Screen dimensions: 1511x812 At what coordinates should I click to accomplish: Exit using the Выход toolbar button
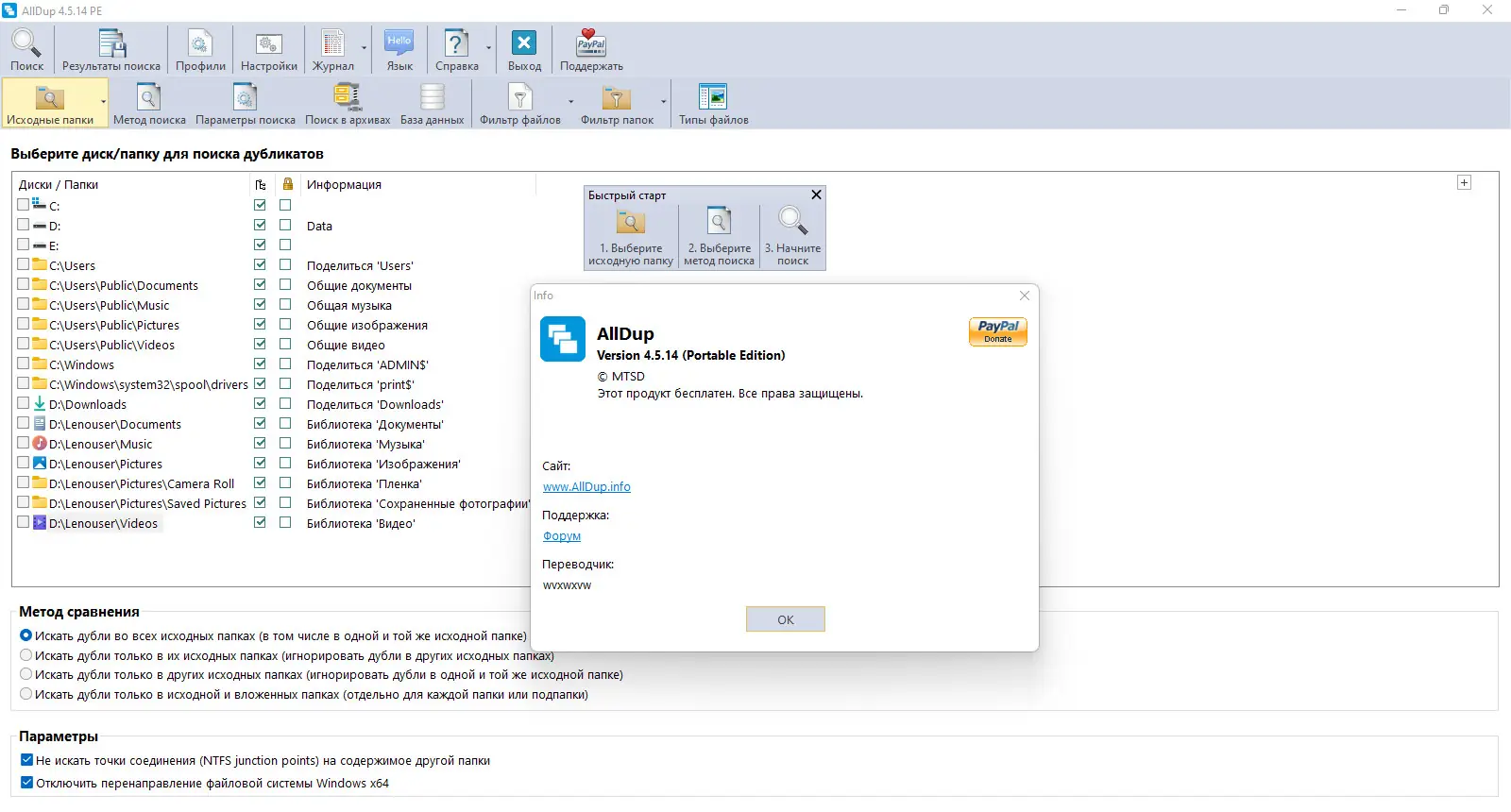tap(524, 50)
